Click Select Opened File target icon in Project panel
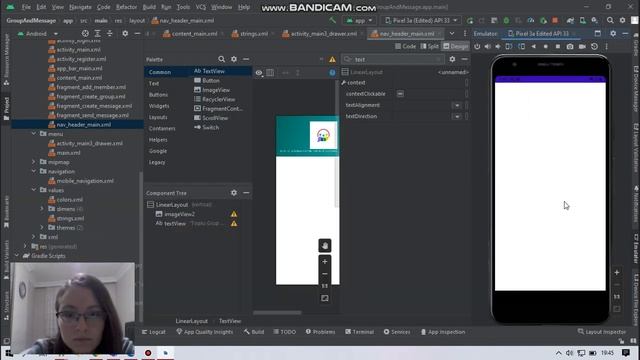Screen dimensions: 640x360 pos(85,33)
